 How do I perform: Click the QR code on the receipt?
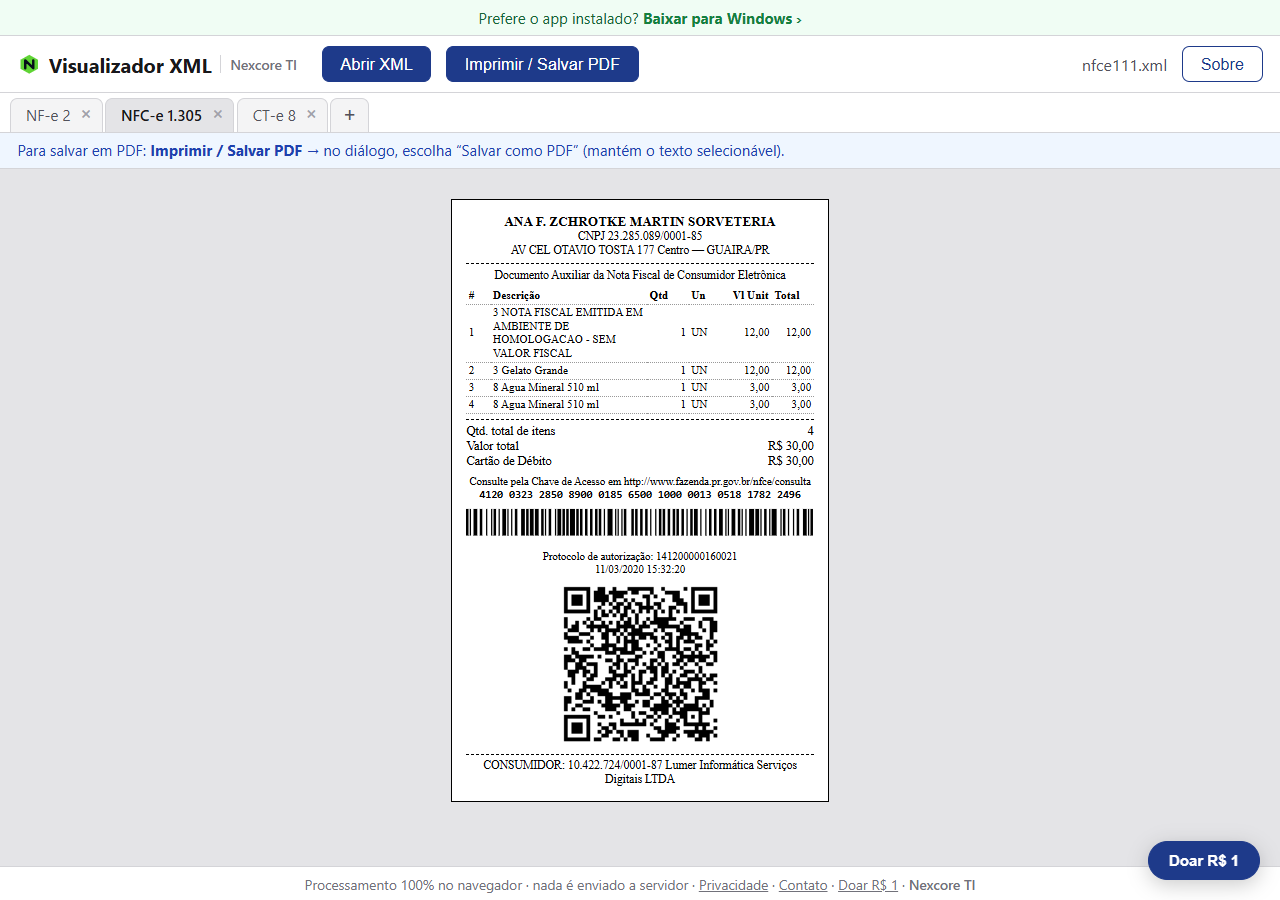click(640, 663)
